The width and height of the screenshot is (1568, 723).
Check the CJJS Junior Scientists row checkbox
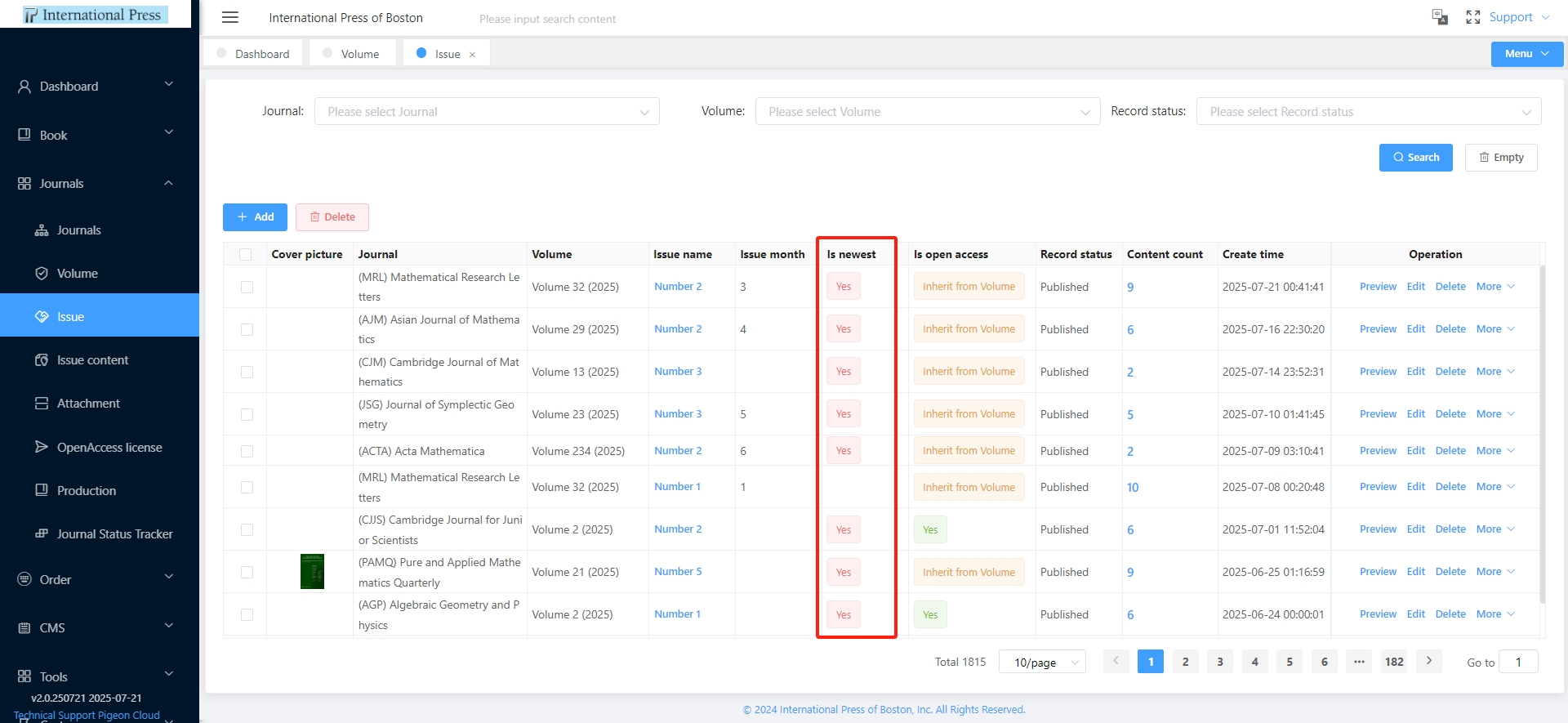pyautogui.click(x=247, y=529)
